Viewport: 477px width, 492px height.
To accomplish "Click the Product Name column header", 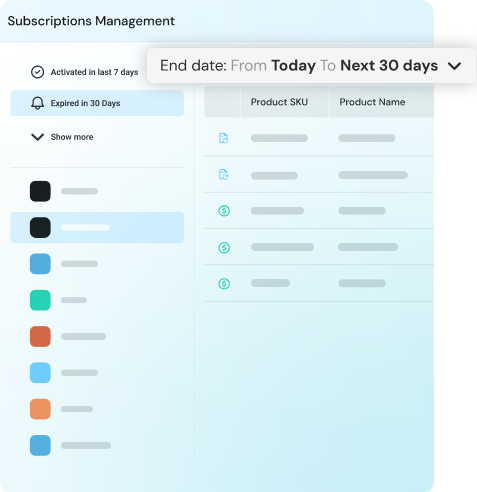I will tap(372, 102).
